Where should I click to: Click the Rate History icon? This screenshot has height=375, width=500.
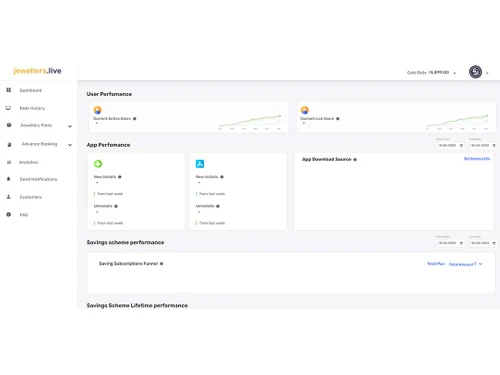[x=8, y=108]
